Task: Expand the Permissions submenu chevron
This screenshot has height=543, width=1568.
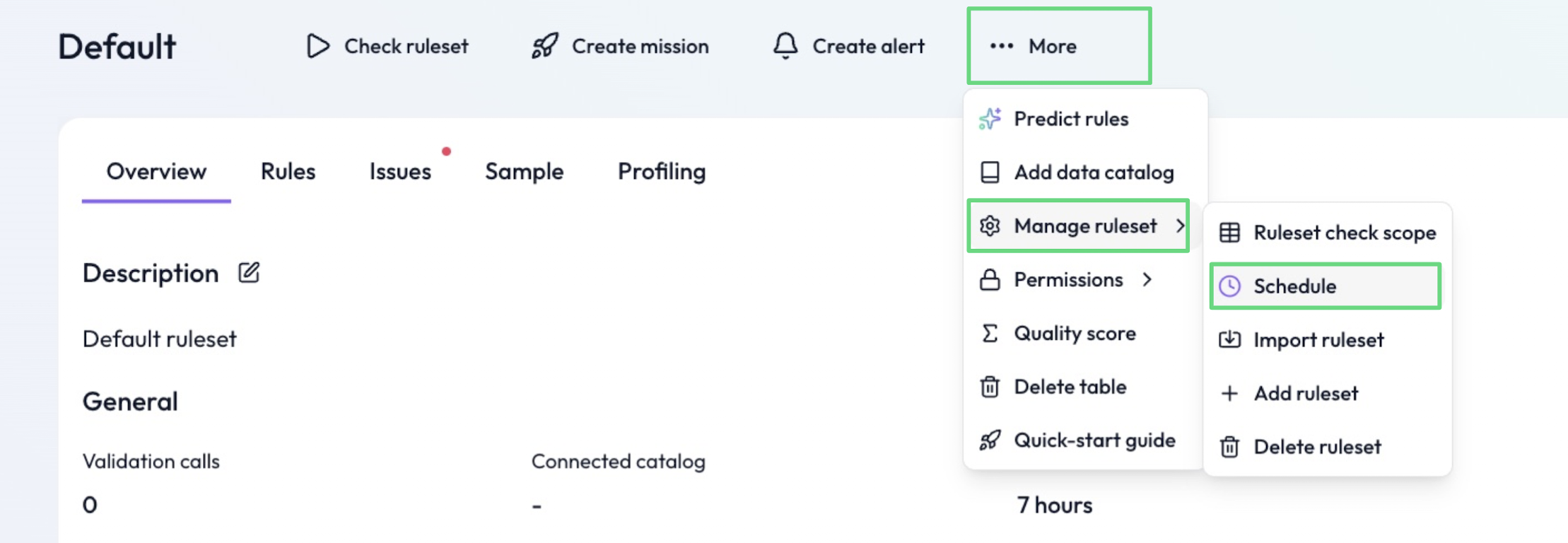Action: pyautogui.click(x=1147, y=279)
